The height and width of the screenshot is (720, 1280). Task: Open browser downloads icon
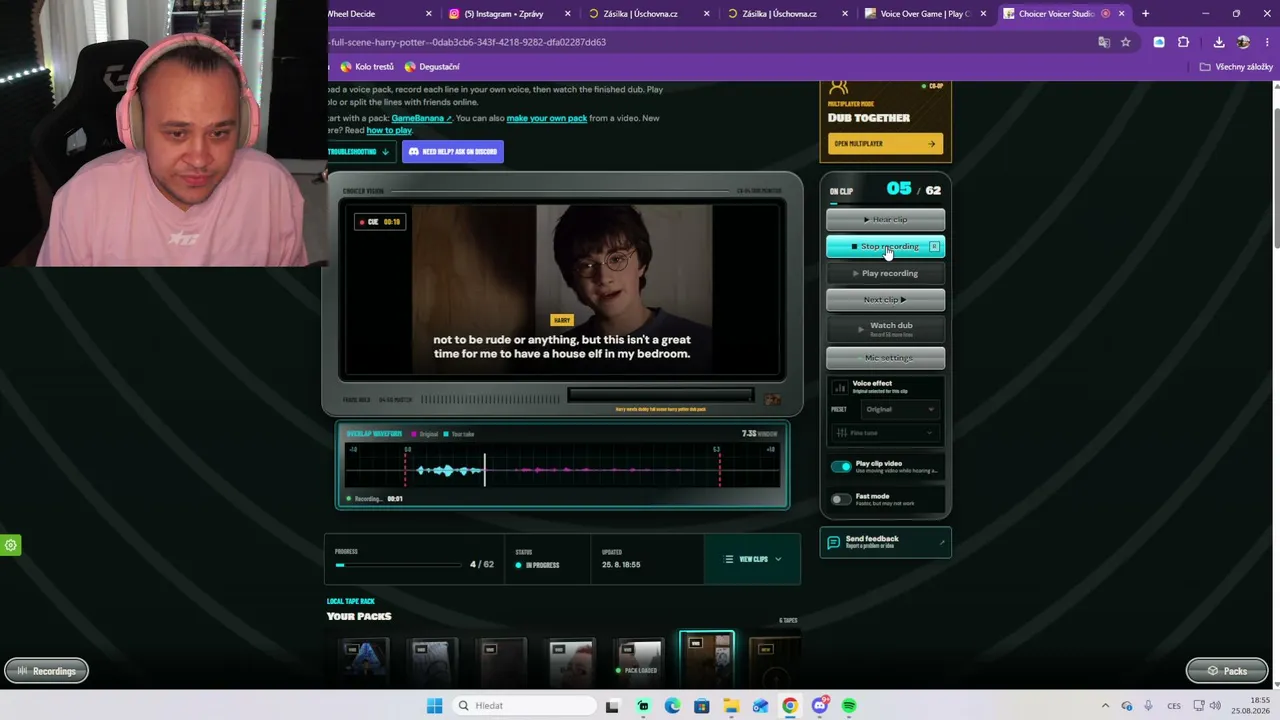(1219, 42)
